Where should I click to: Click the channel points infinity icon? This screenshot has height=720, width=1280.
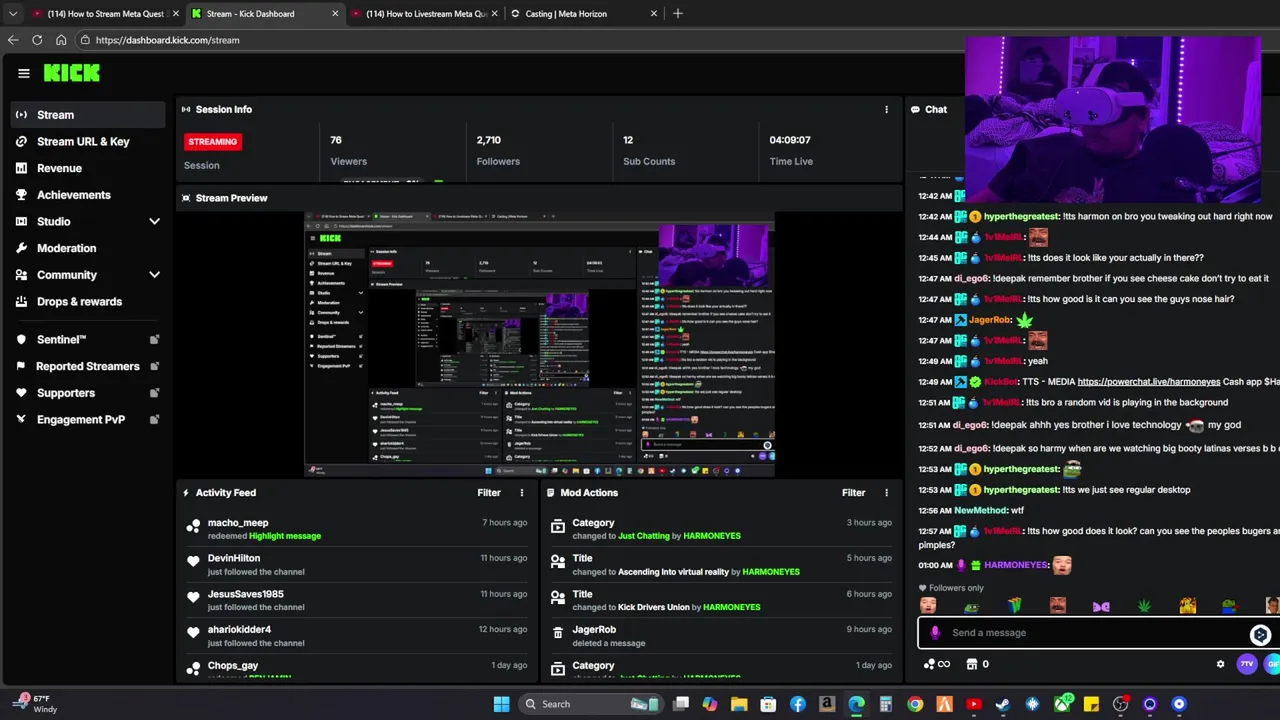tap(937, 664)
